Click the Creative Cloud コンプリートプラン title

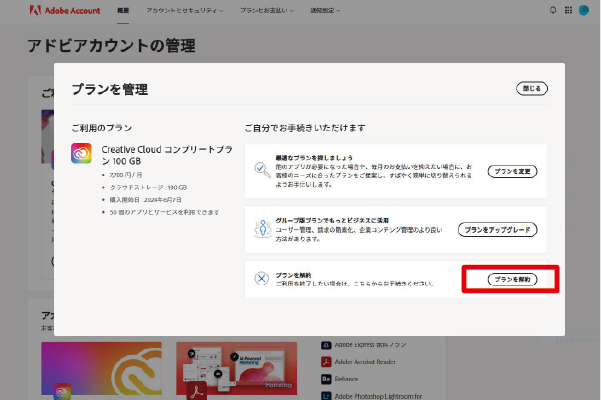click(x=167, y=155)
